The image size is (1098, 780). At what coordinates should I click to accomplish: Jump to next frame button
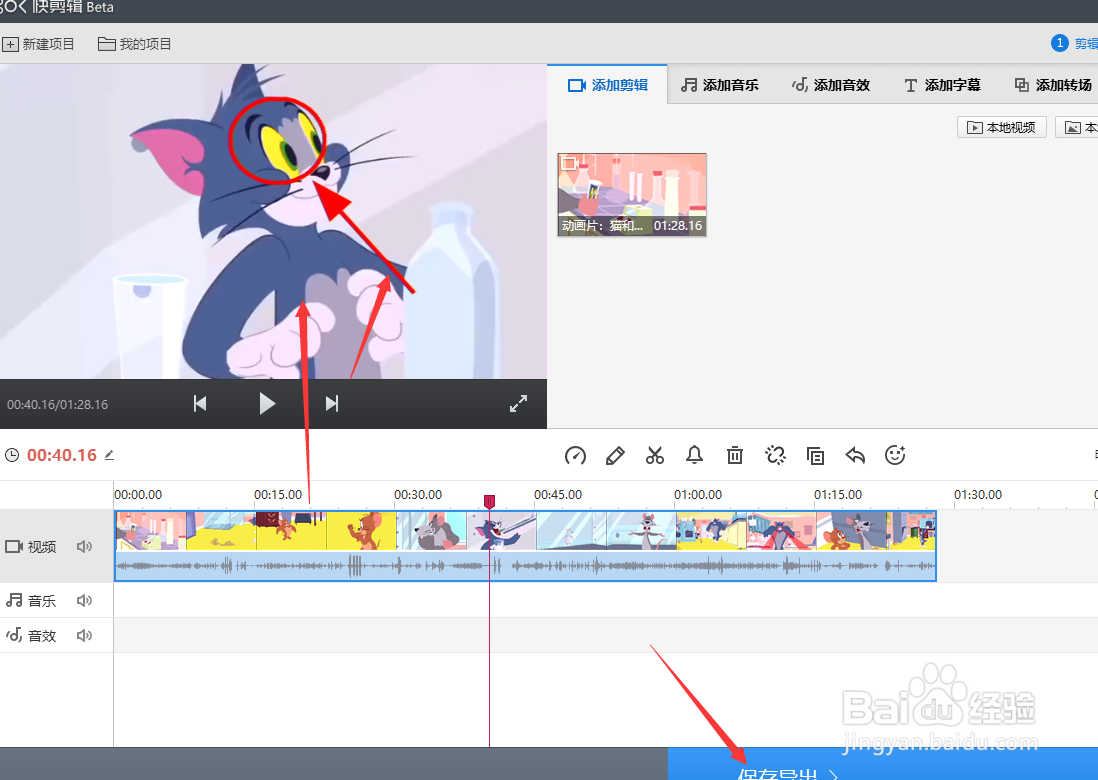pos(332,403)
